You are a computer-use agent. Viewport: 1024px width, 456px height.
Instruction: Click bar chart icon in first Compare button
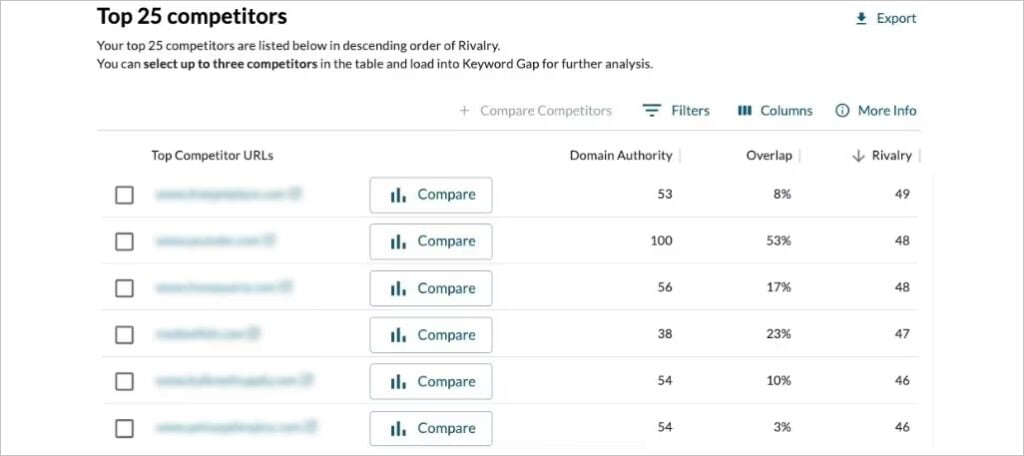(398, 195)
